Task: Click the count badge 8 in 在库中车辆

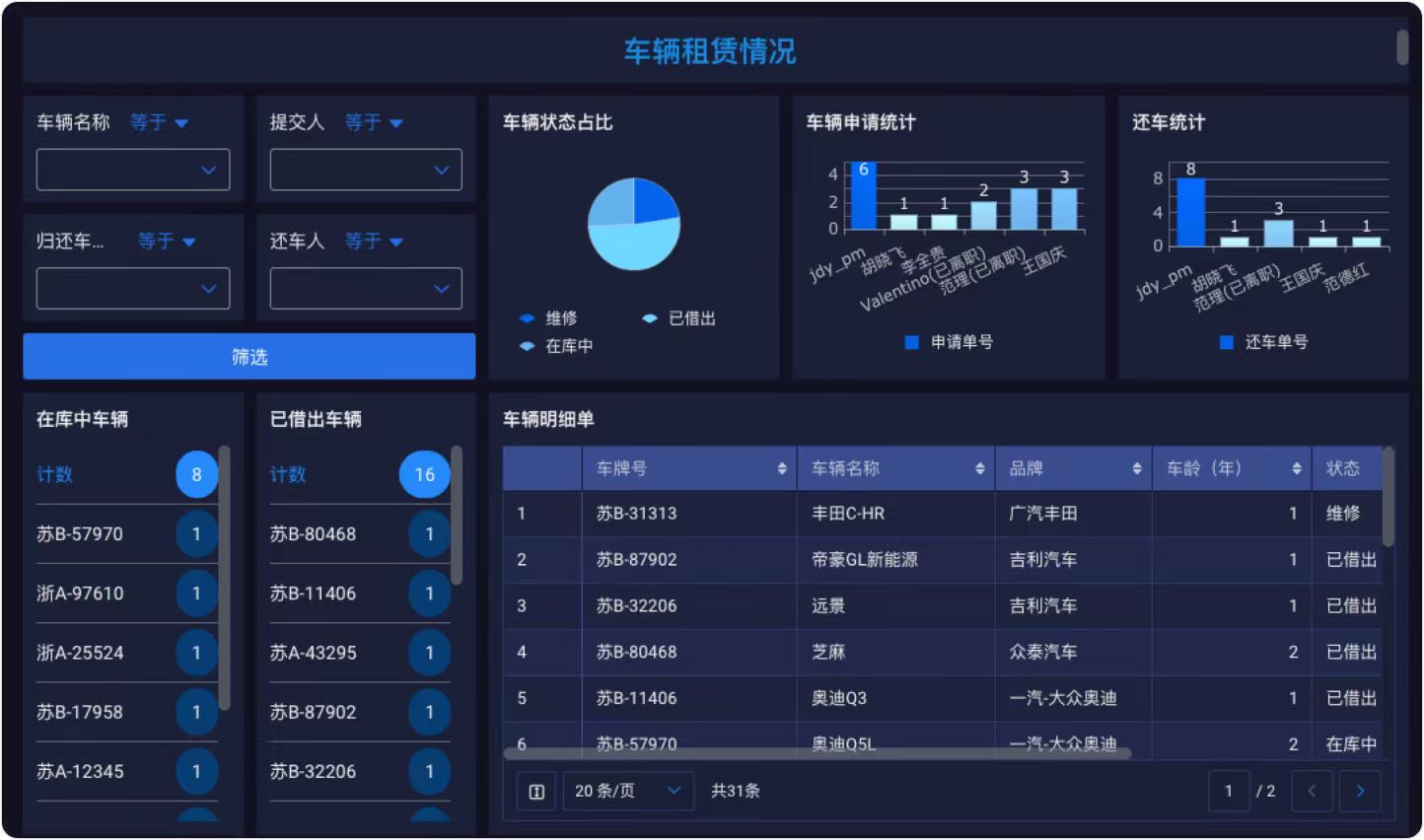Action: point(196,475)
